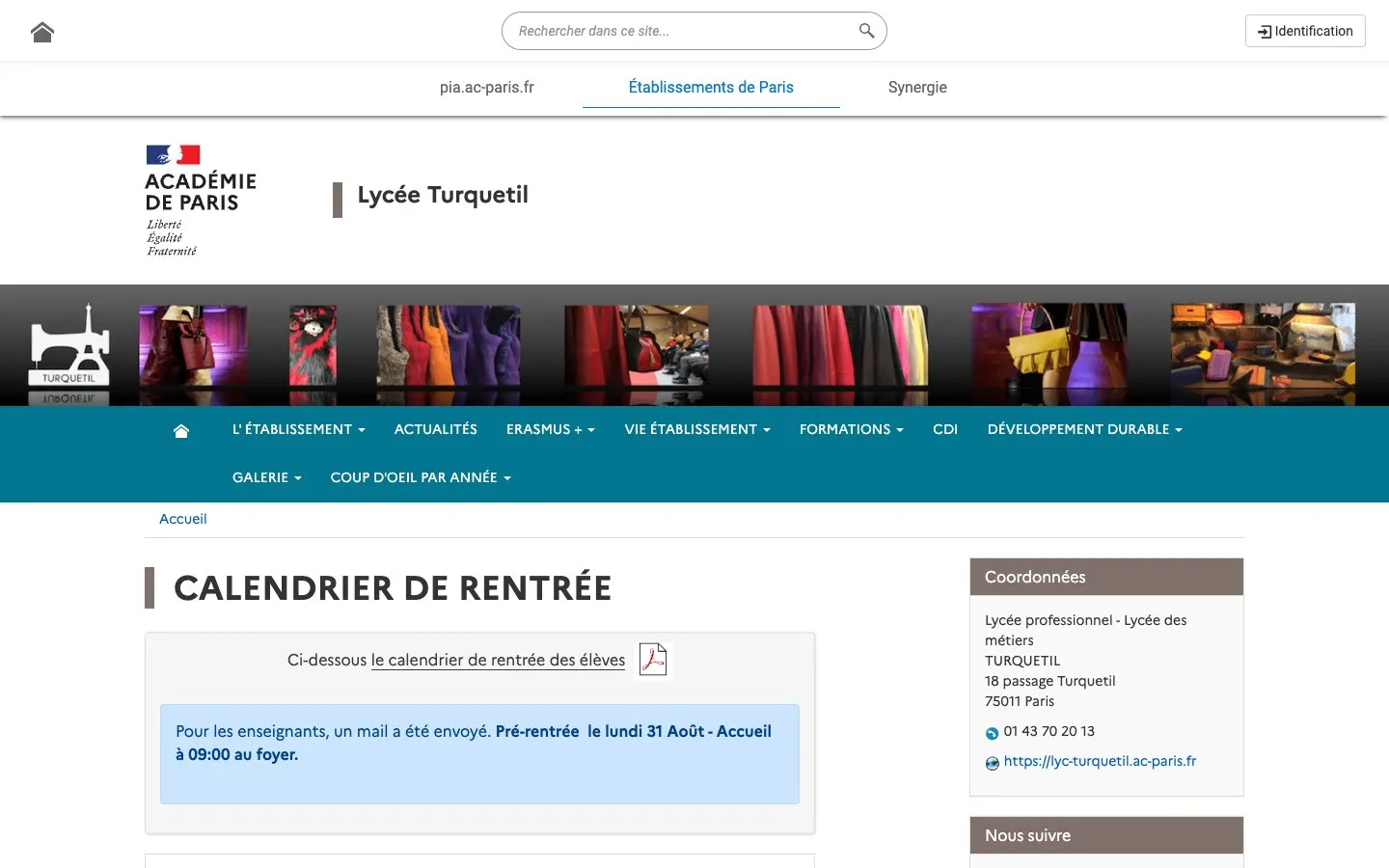Click the home icon in top-left corner
1389x868 pixels.
coord(42,32)
